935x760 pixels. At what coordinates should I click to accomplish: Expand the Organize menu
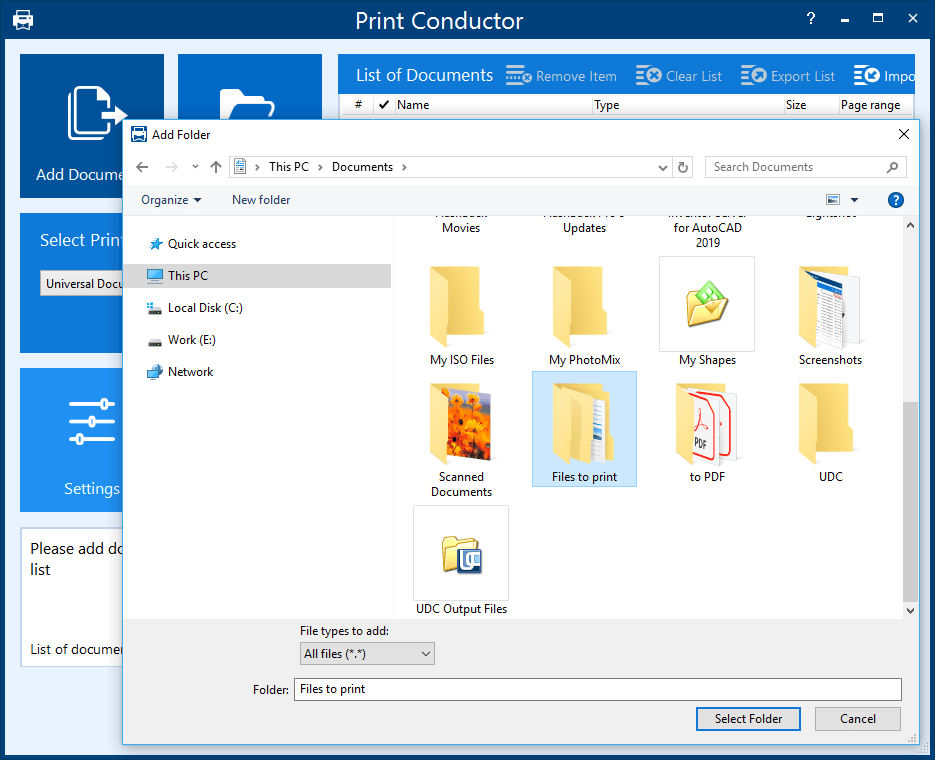[x=169, y=200]
